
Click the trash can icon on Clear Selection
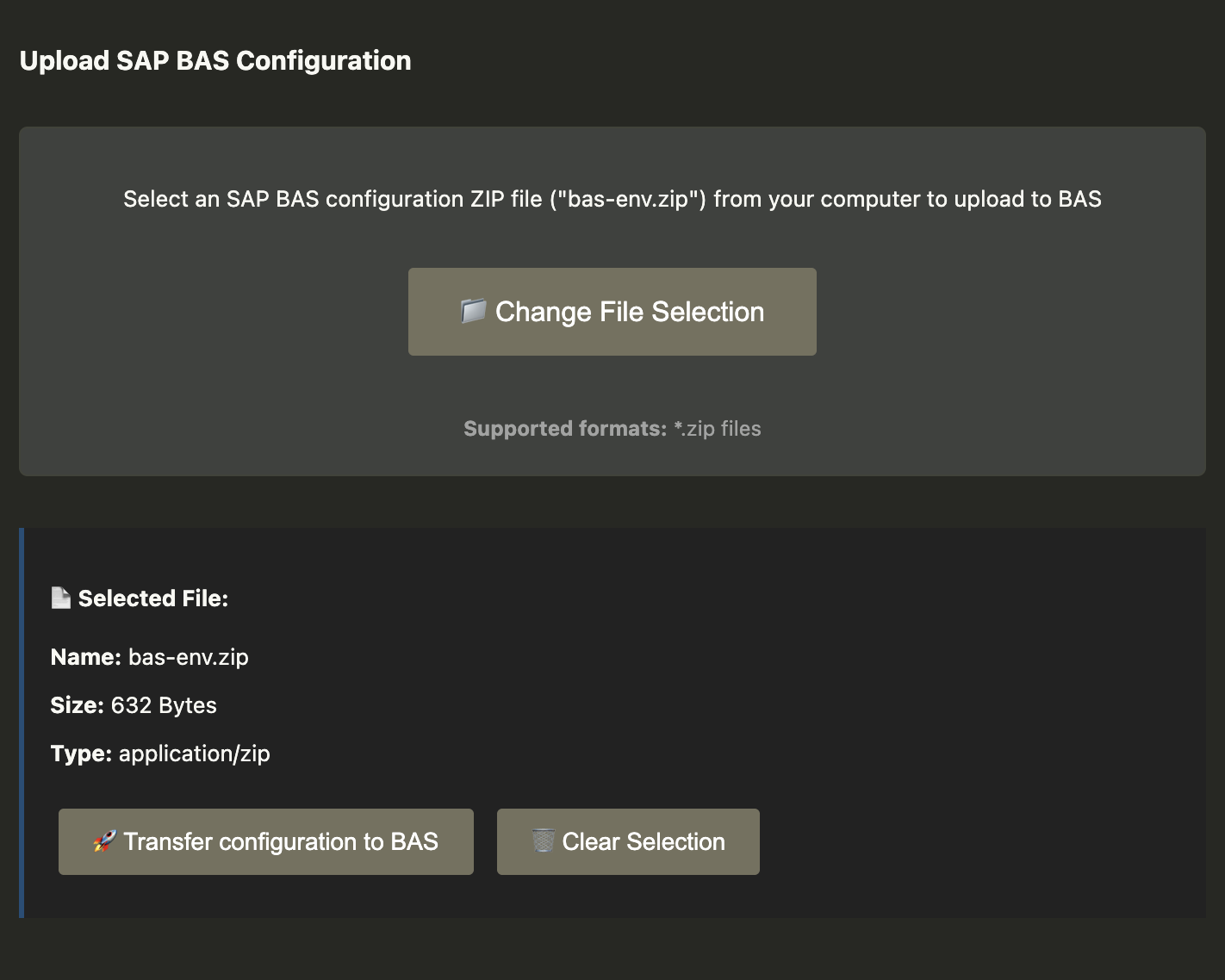click(543, 841)
